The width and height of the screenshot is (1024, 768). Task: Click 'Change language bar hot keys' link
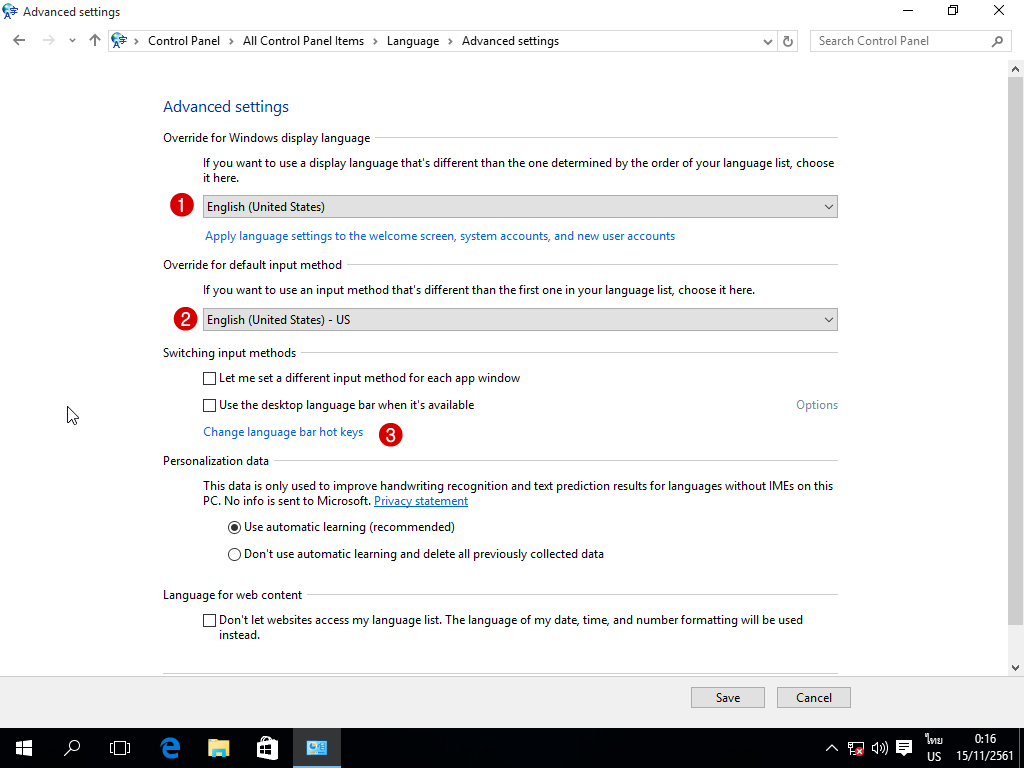coord(283,433)
